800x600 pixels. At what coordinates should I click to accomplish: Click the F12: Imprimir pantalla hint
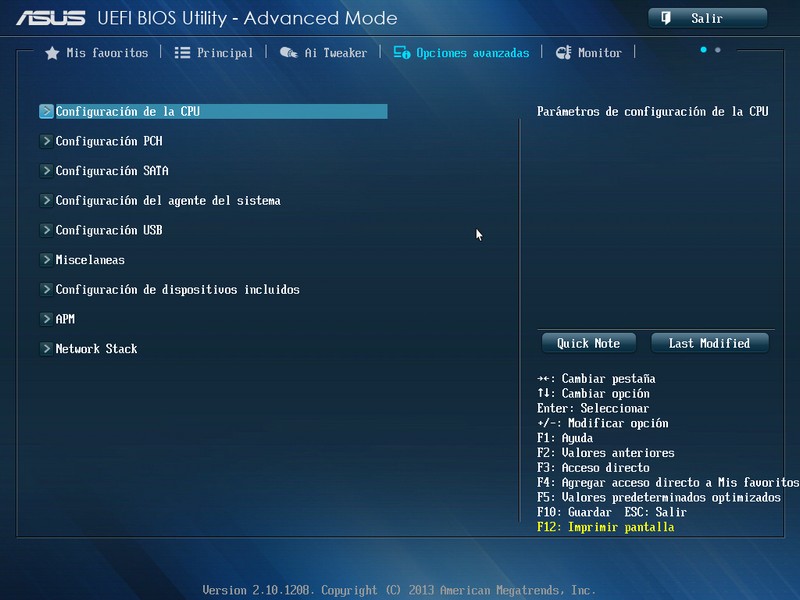pyautogui.click(x=606, y=527)
